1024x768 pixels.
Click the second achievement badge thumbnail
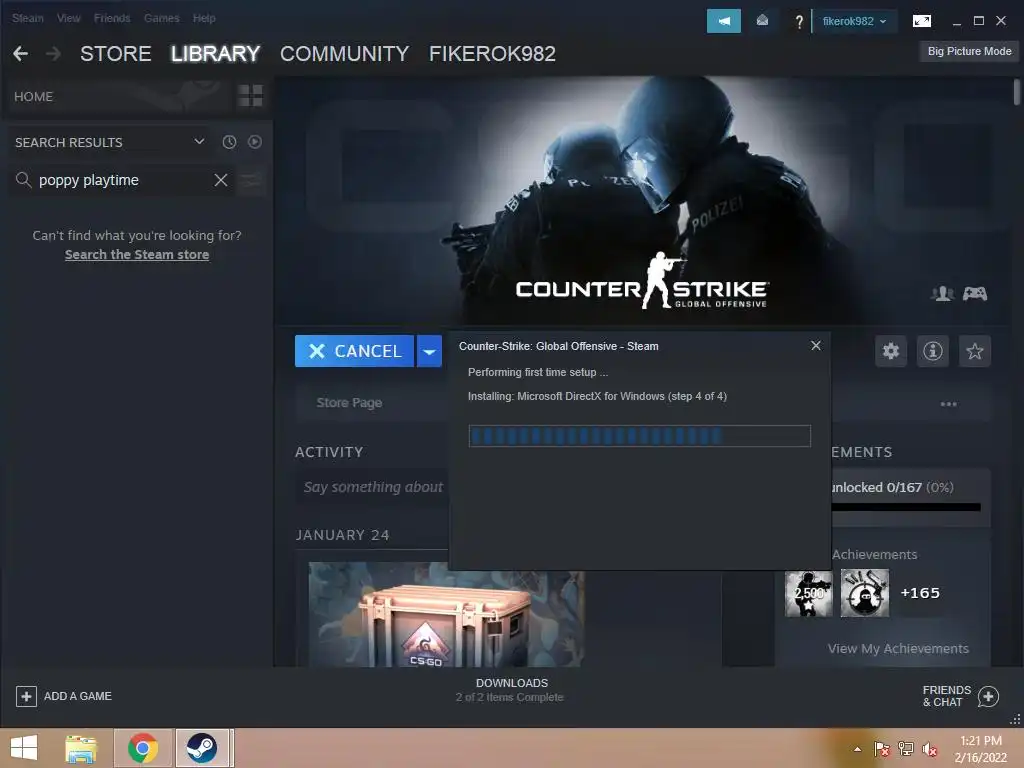865,593
